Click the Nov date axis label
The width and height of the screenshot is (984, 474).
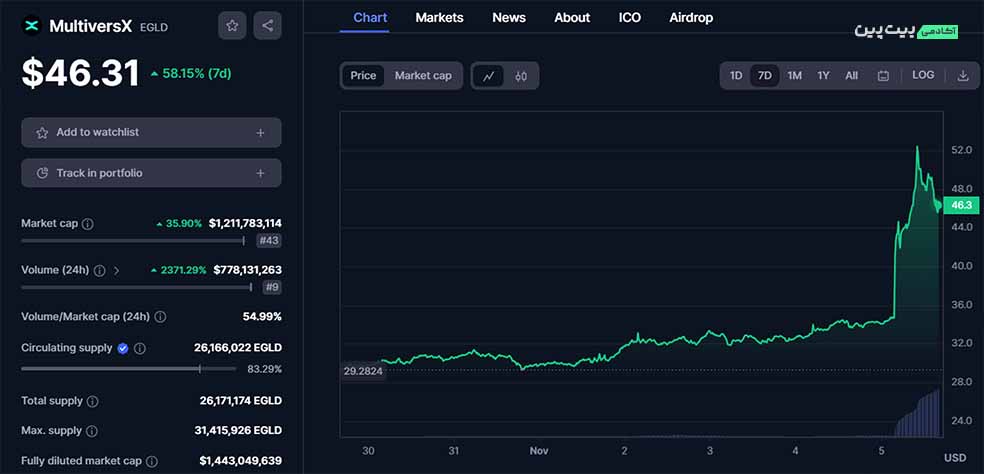(x=539, y=451)
